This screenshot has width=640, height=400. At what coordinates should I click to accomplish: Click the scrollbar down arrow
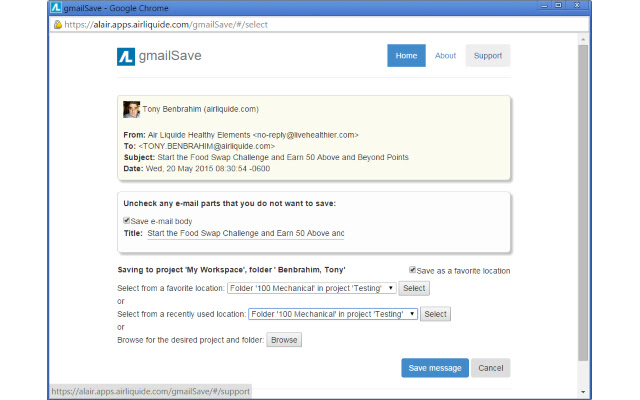(x=583, y=393)
